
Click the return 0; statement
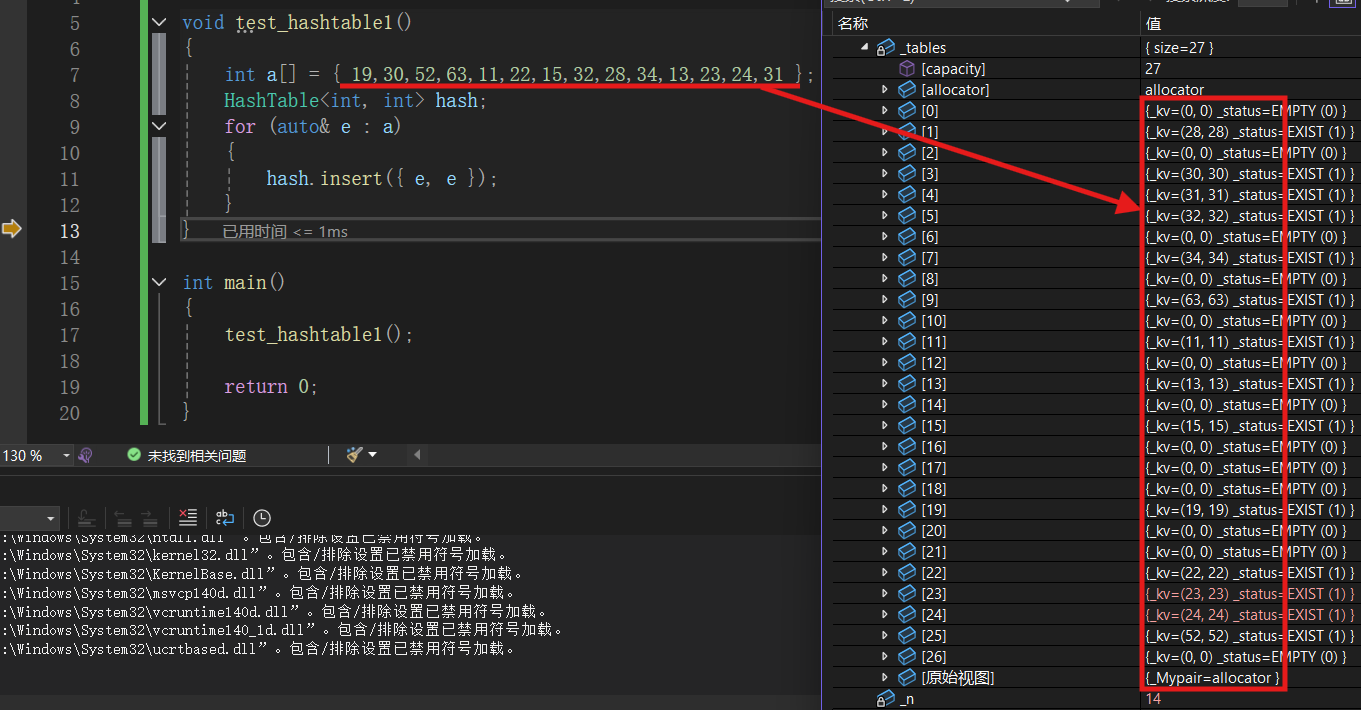[271, 386]
